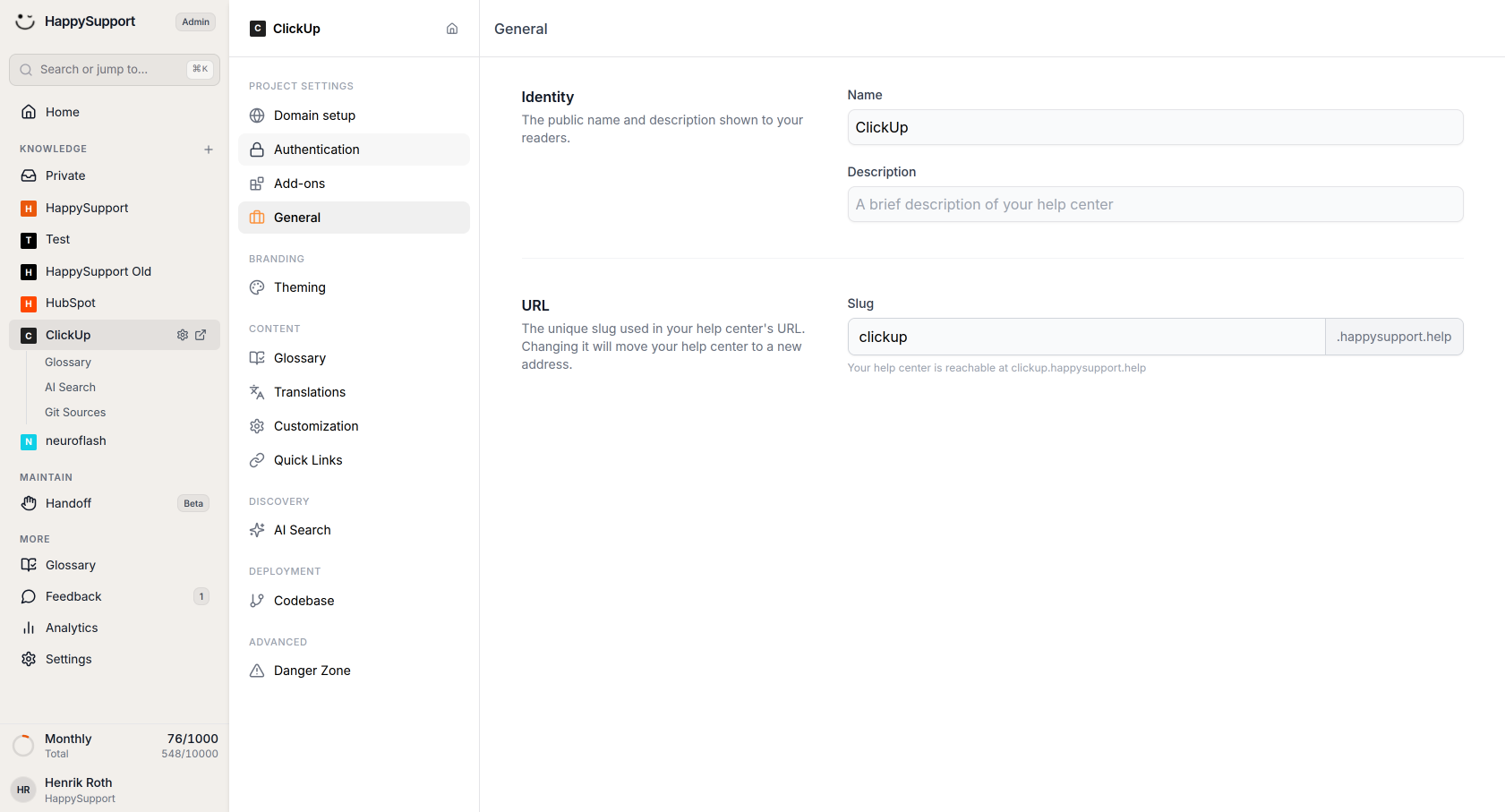Open the HubSpot project
Viewport: 1505px width, 812px height.
coord(115,303)
